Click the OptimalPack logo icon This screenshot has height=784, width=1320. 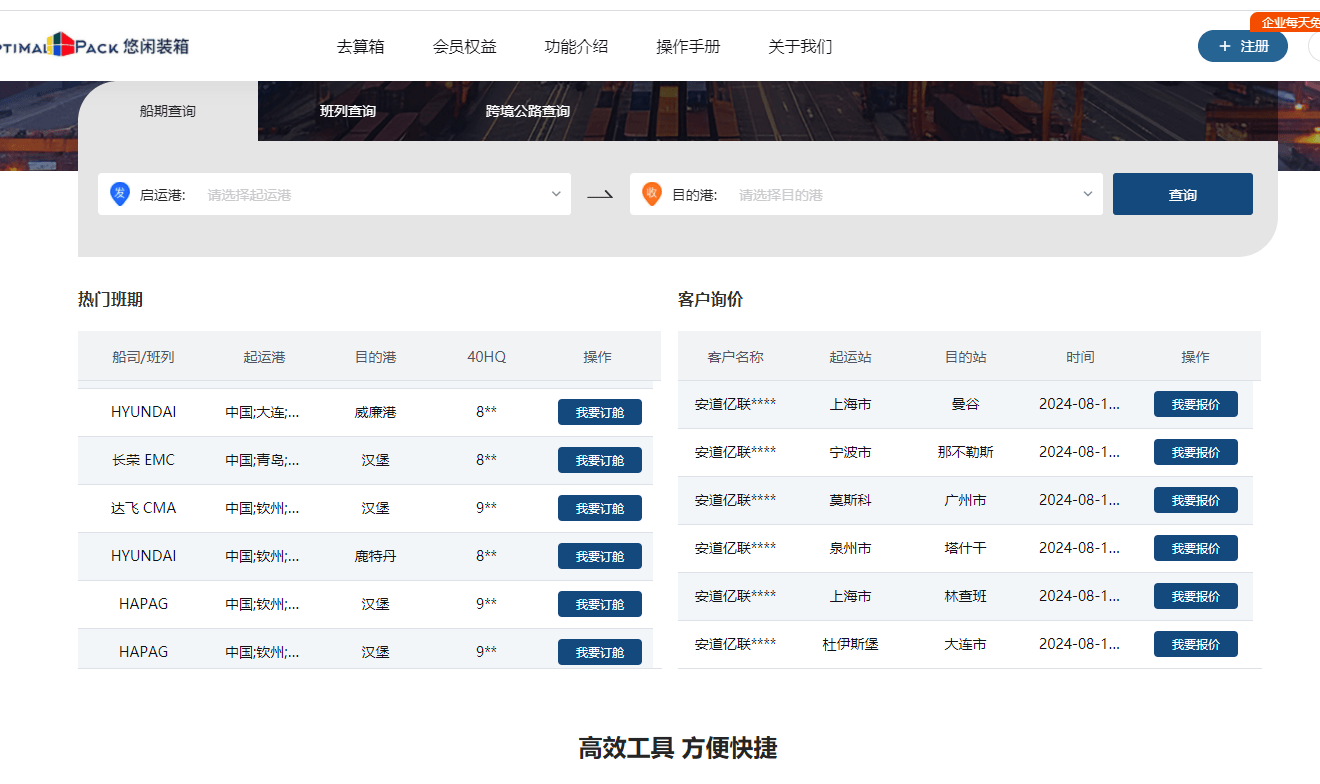[62, 44]
